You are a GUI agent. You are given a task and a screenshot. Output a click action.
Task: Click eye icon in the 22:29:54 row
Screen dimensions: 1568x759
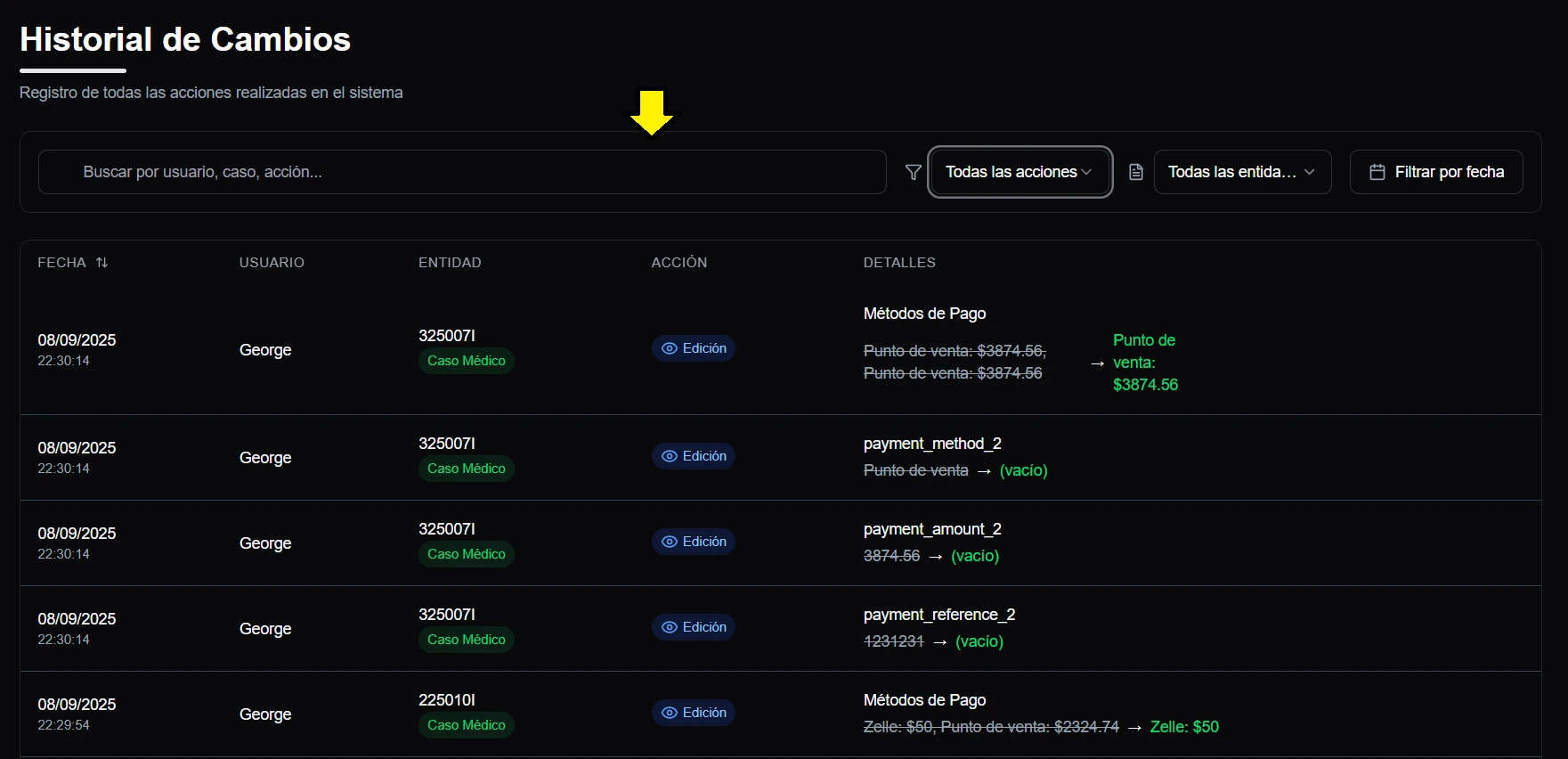click(670, 713)
